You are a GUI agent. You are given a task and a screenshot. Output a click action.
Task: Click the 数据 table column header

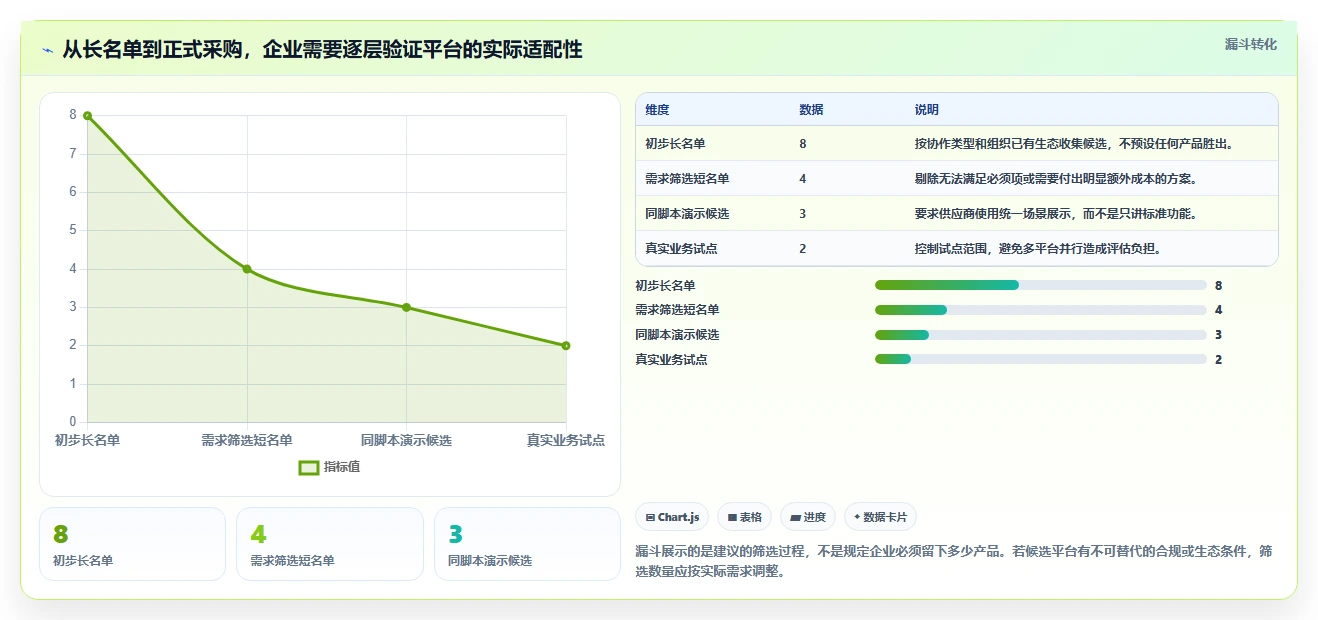(x=811, y=110)
